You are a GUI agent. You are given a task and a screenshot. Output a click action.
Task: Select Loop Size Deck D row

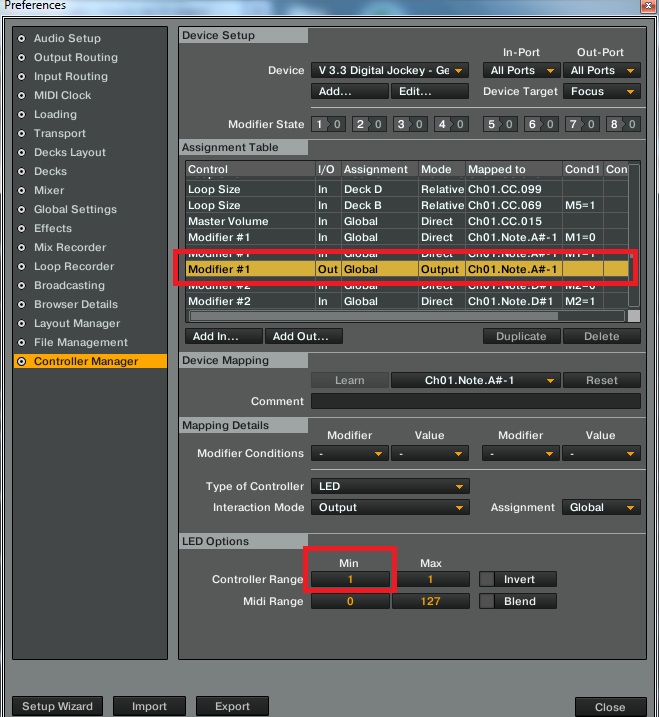pos(407,189)
